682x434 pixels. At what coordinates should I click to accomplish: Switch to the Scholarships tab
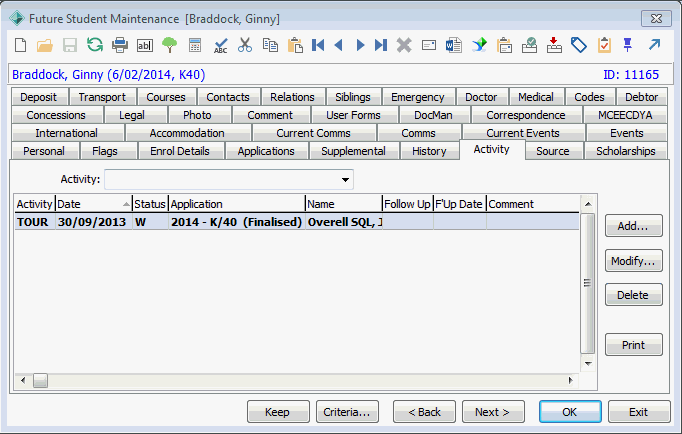coord(625,151)
